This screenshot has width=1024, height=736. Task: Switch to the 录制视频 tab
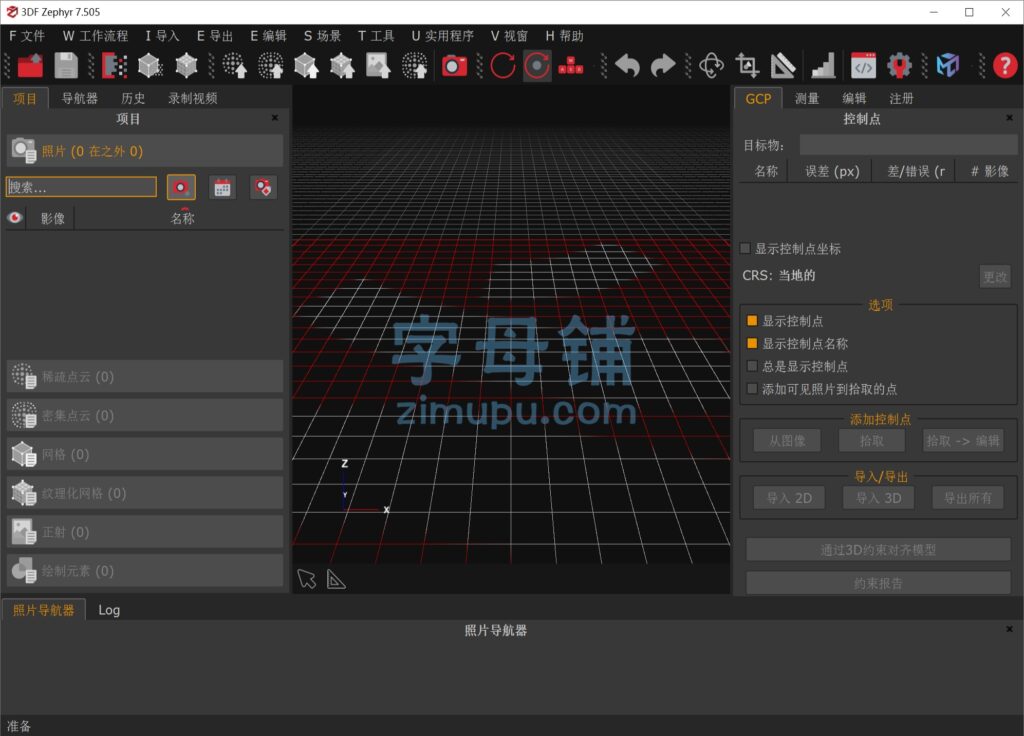pyautogui.click(x=193, y=98)
